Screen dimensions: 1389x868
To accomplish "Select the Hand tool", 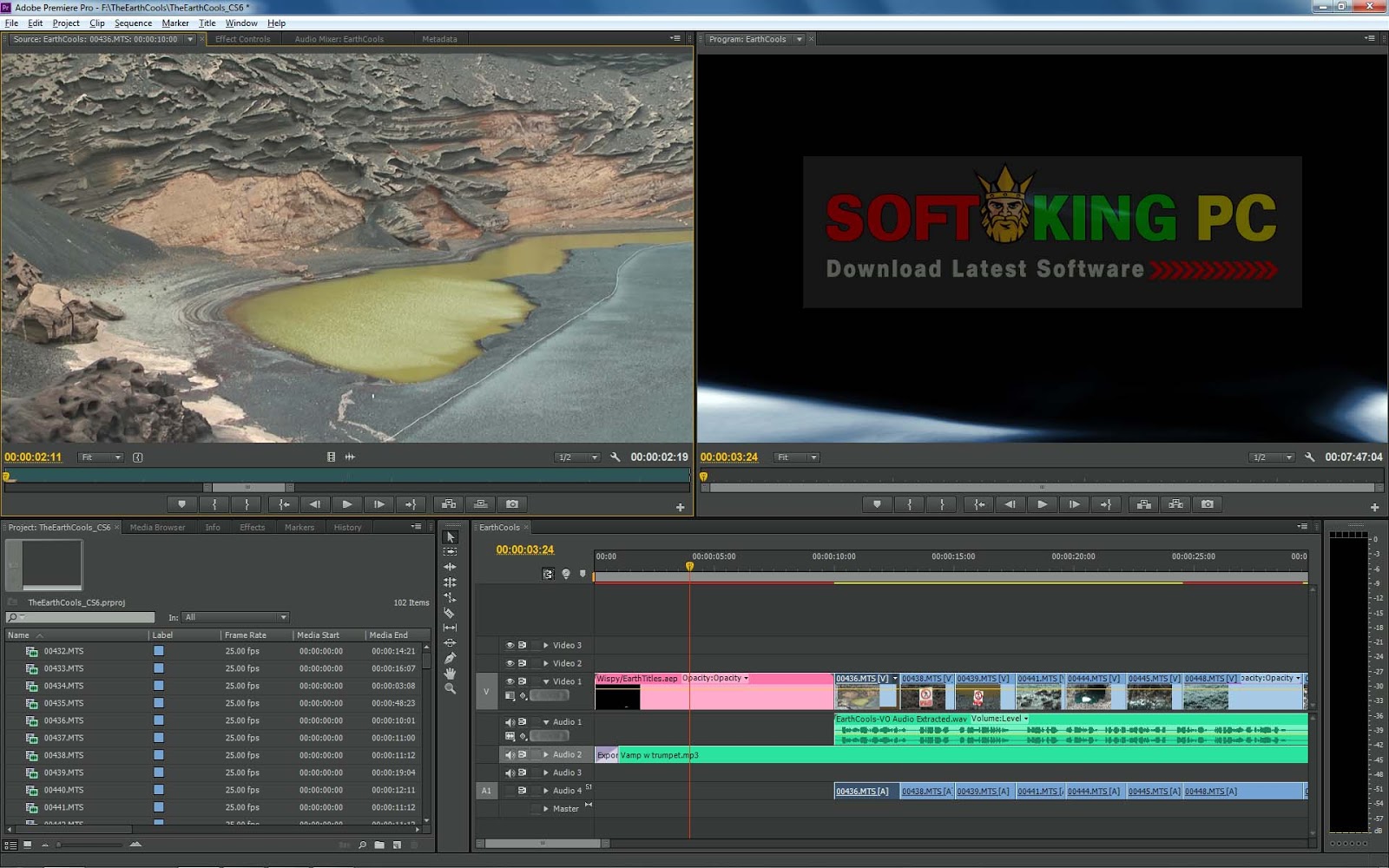I will pos(450,674).
